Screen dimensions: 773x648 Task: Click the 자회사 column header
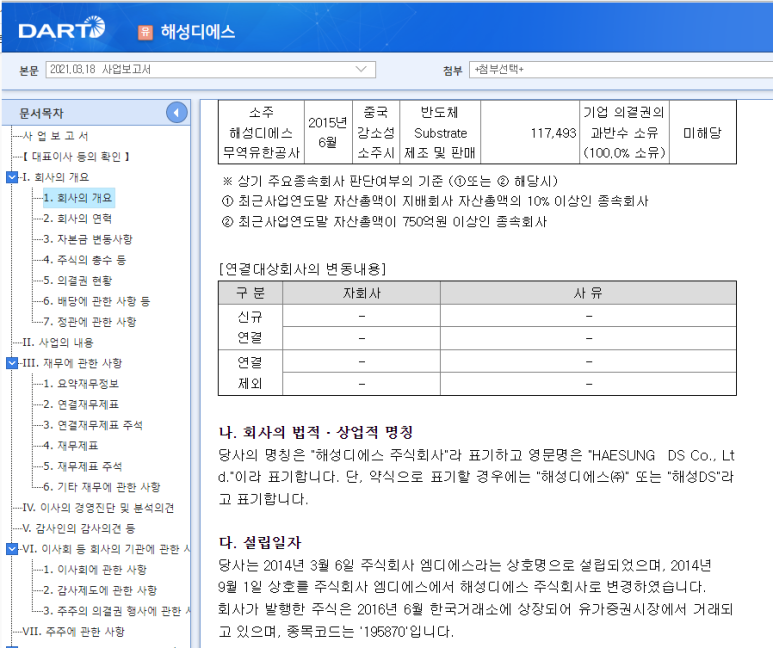click(x=362, y=293)
